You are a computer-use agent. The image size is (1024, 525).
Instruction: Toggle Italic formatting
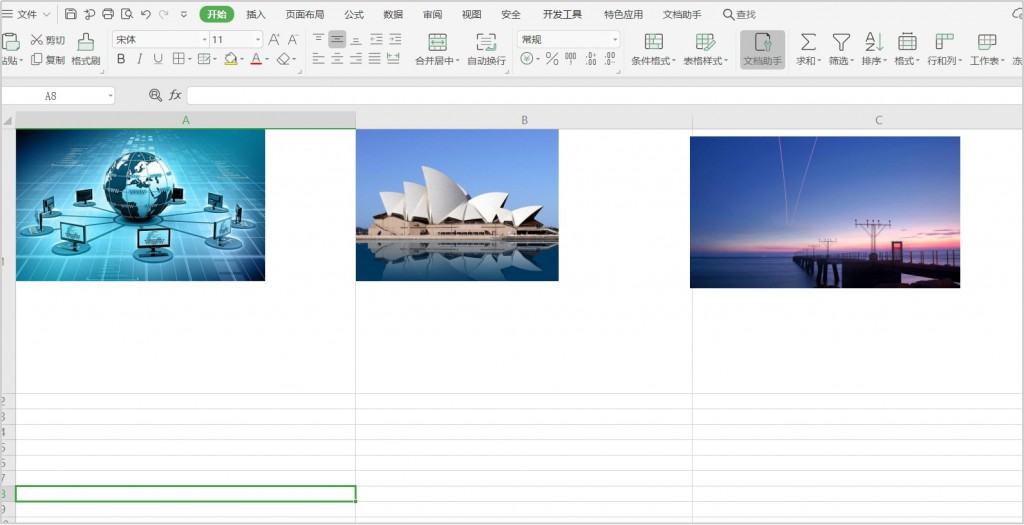pyautogui.click(x=139, y=59)
